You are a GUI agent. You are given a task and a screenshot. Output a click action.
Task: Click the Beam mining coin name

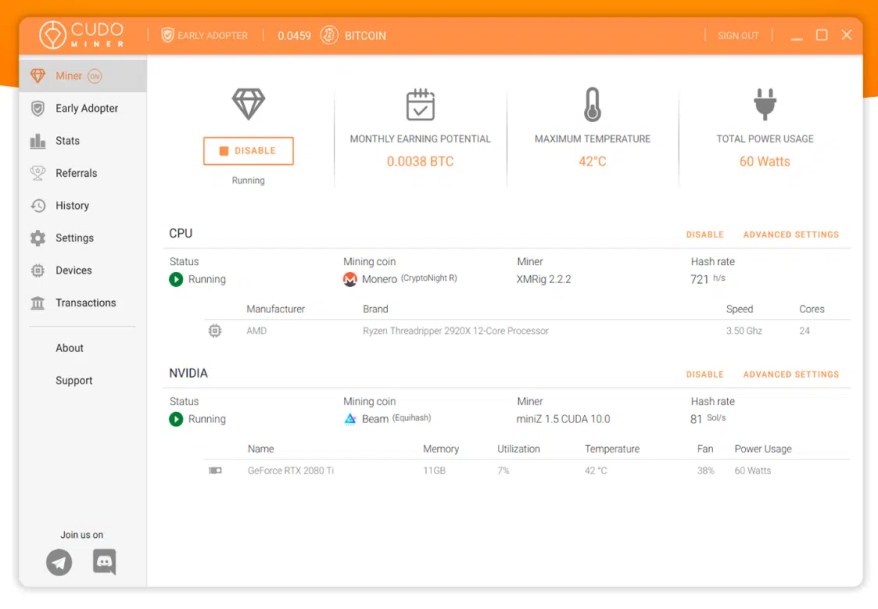[x=375, y=419]
